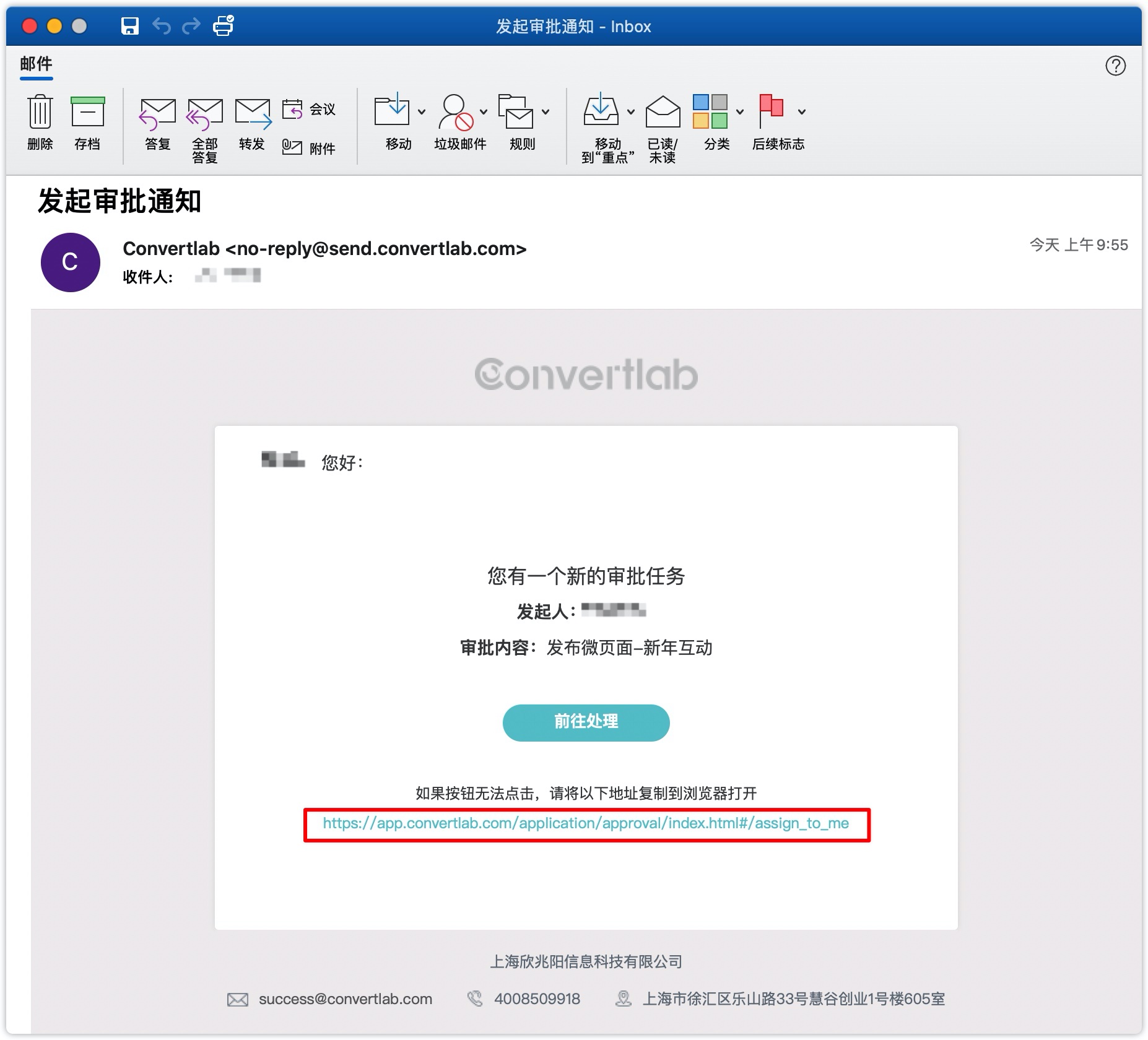The height and width of the screenshot is (1040, 1148).
Task: Click the timestamp 今天 上午9:55
Action: click(1079, 245)
